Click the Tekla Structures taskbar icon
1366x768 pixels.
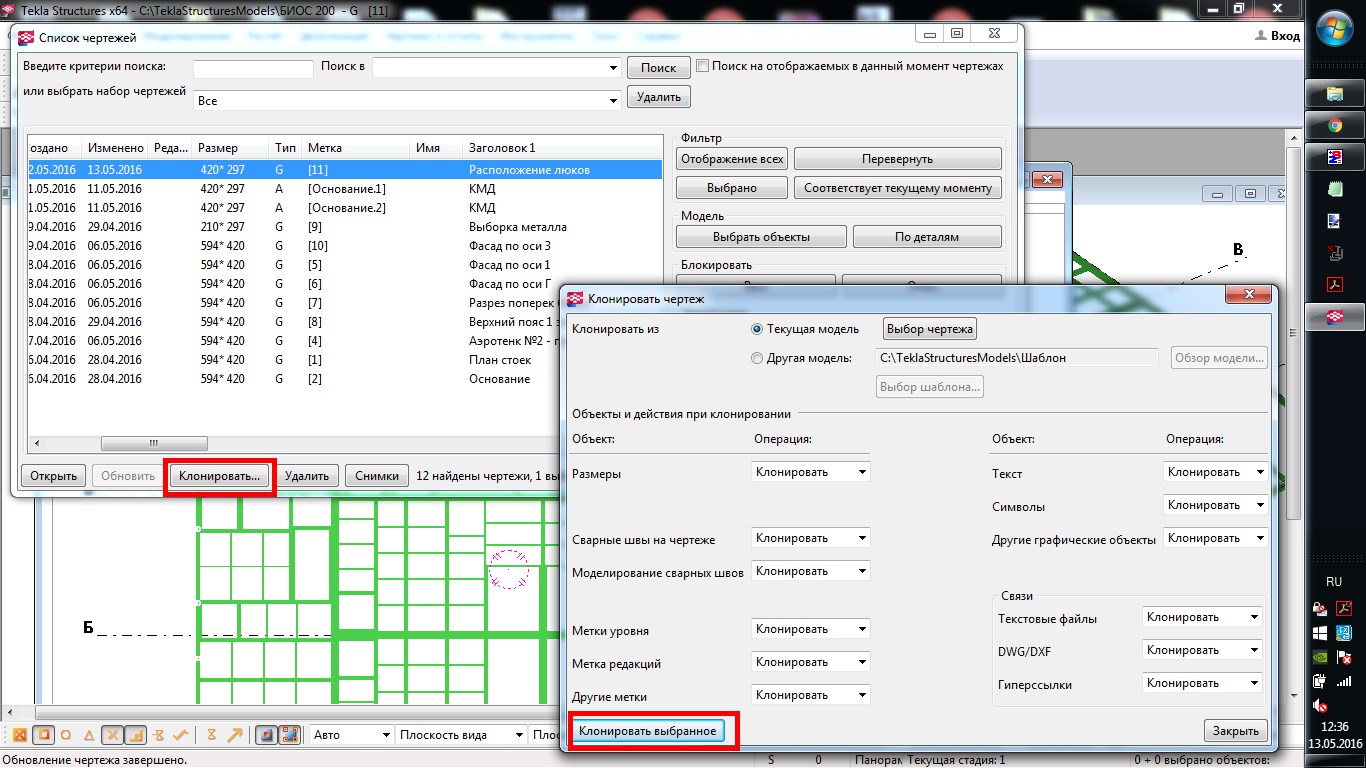(x=1334, y=316)
